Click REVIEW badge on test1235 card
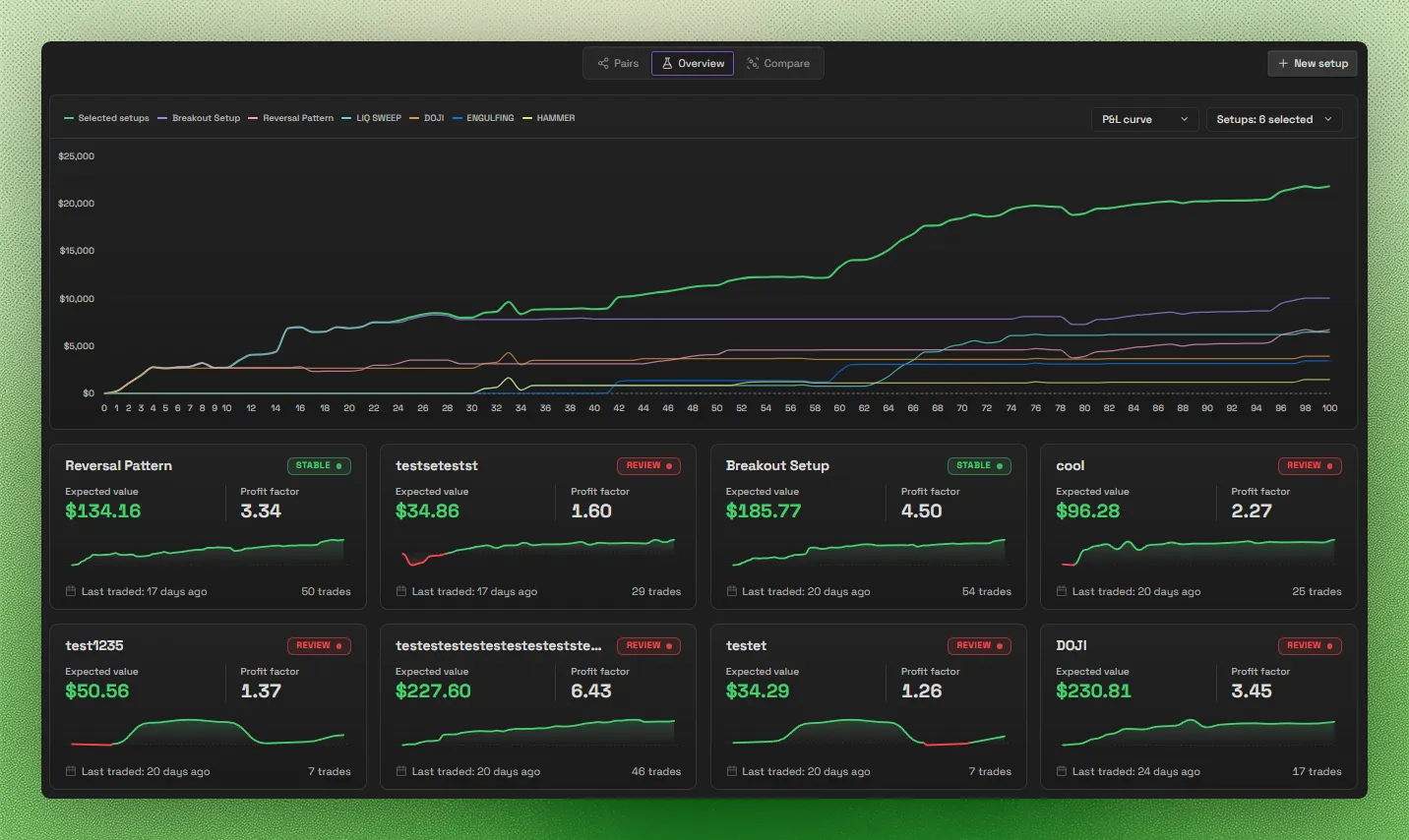This screenshot has width=1409, height=840. pyautogui.click(x=319, y=645)
